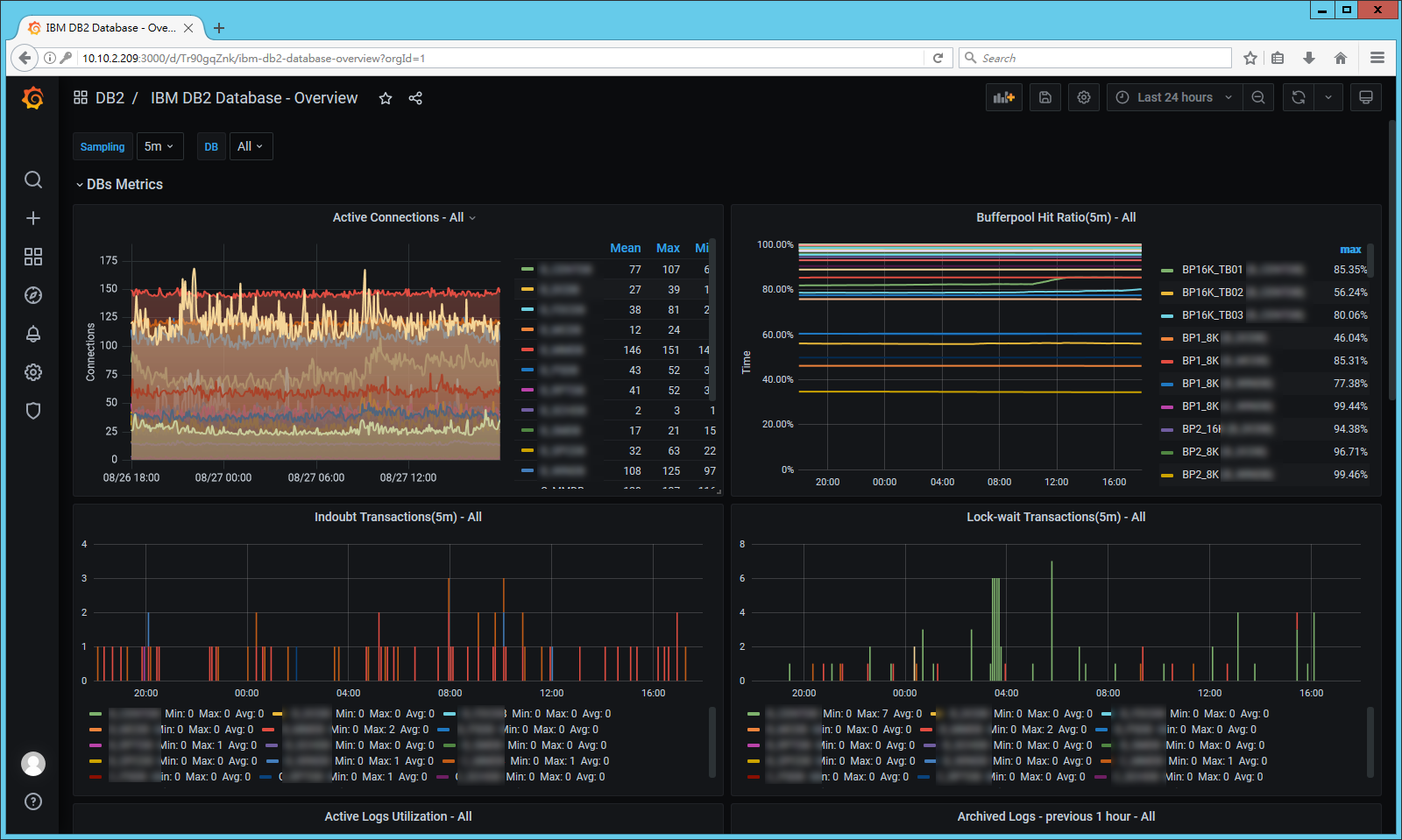The height and width of the screenshot is (840, 1402).
Task: Save the dashboard via disk icon
Action: coord(1045,97)
